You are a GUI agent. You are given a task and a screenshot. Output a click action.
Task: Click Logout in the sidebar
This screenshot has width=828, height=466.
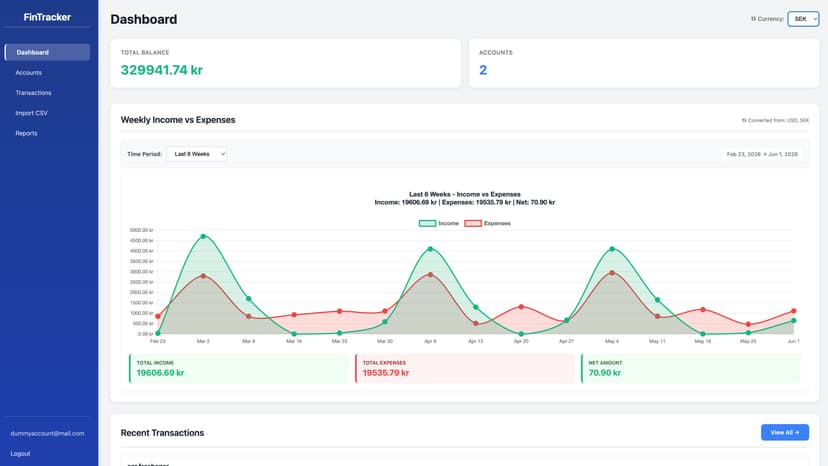tap(20, 453)
